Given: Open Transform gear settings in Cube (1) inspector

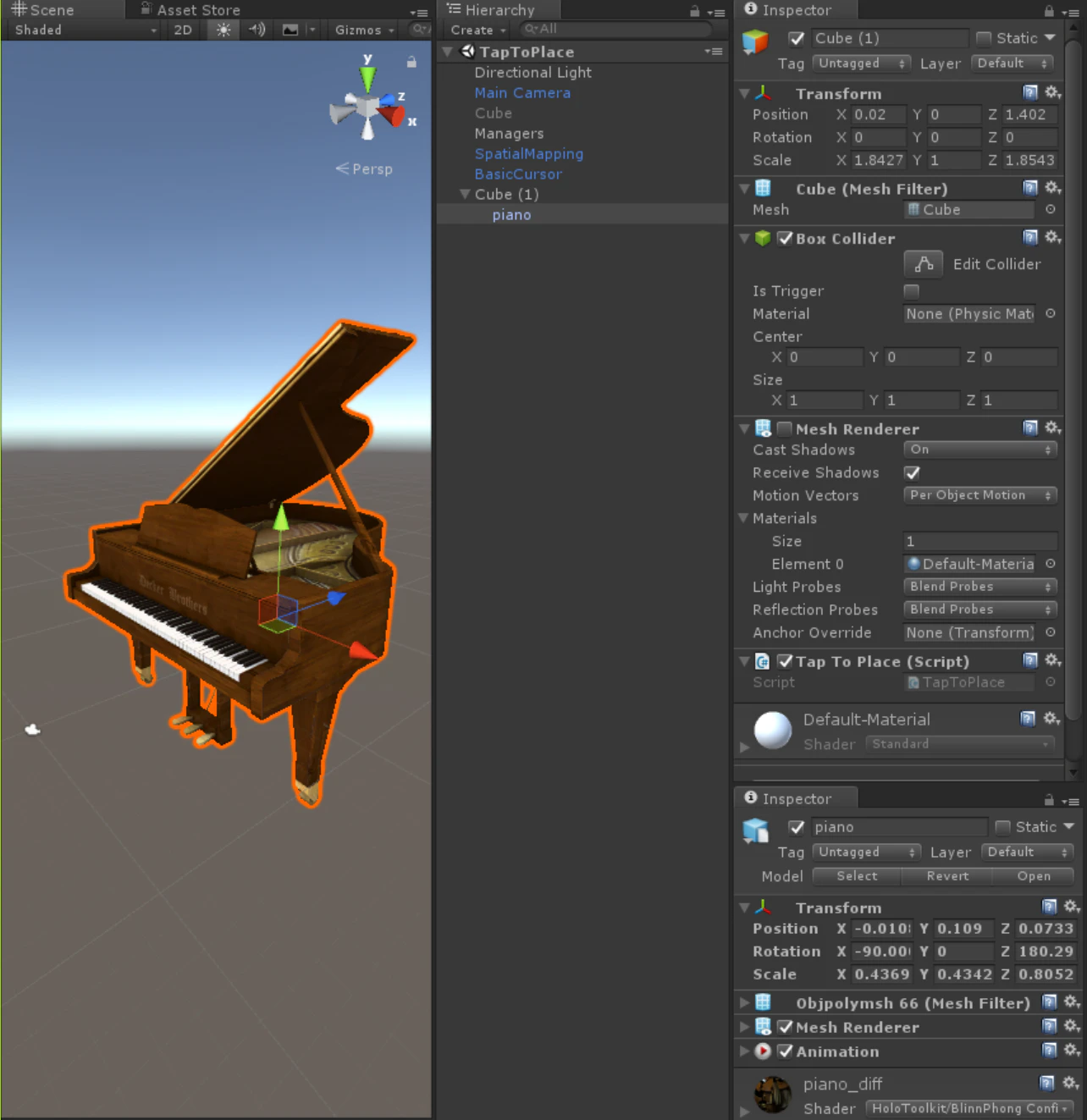Looking at the screenshot, I should click(1052, 92).
